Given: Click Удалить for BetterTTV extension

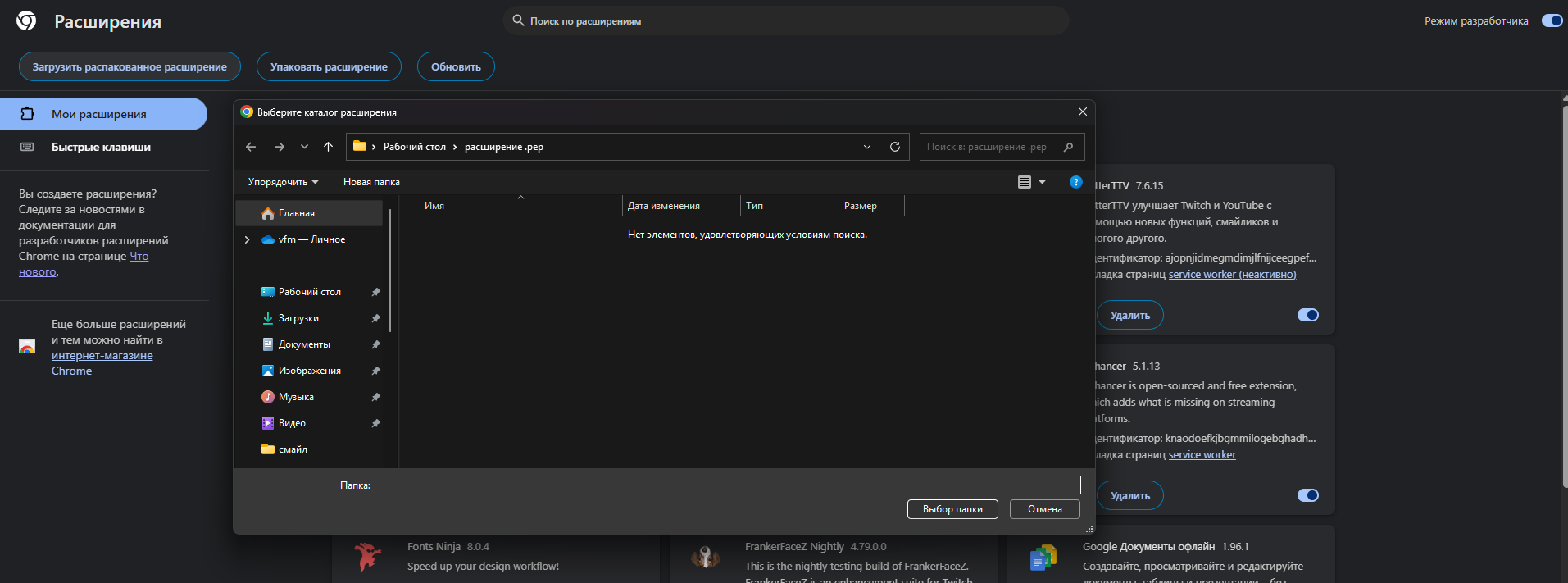Looking at the screenshot, I should coord(1130,315).
